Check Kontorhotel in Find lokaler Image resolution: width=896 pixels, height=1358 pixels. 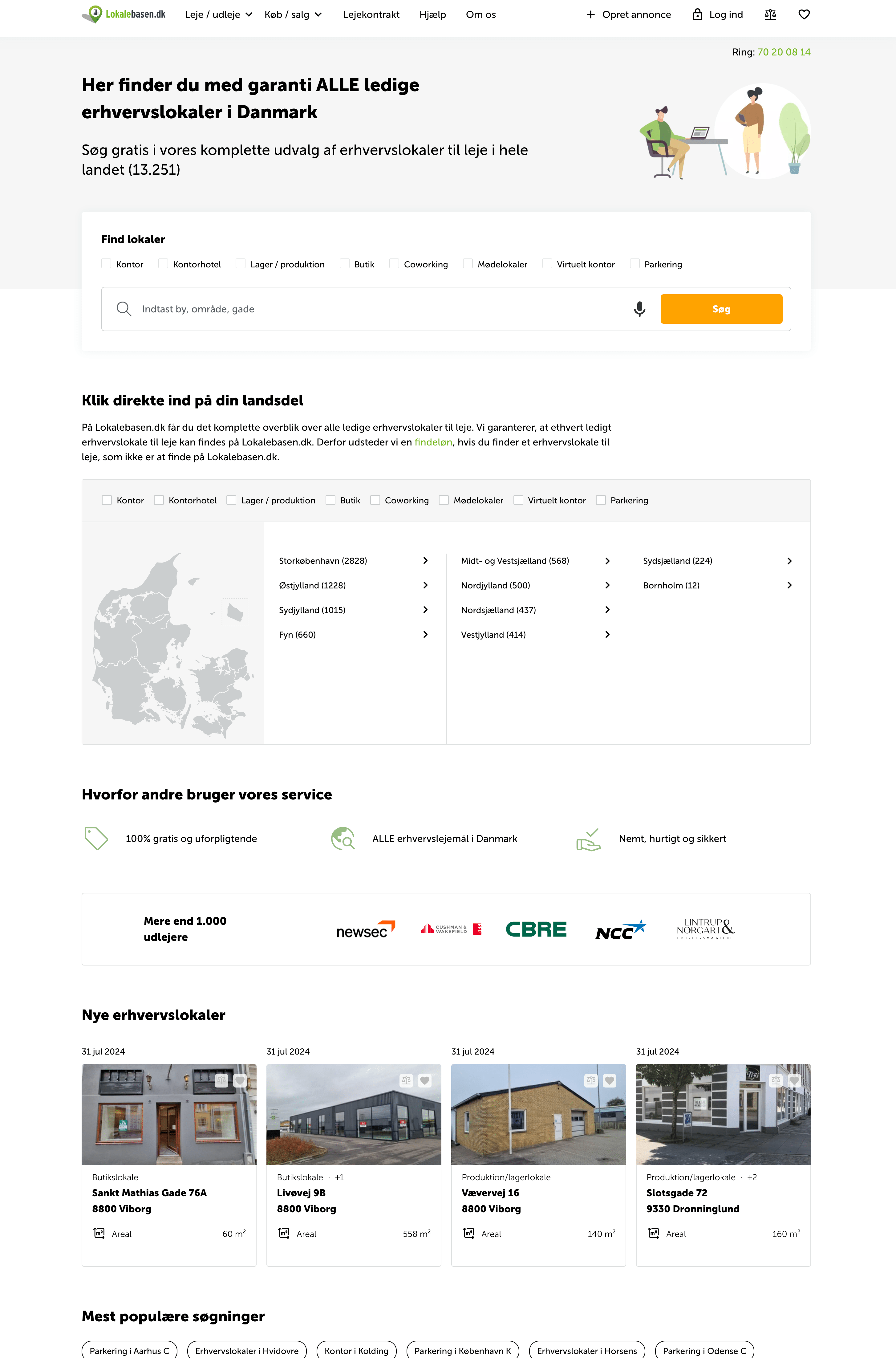tap(164, 263)
